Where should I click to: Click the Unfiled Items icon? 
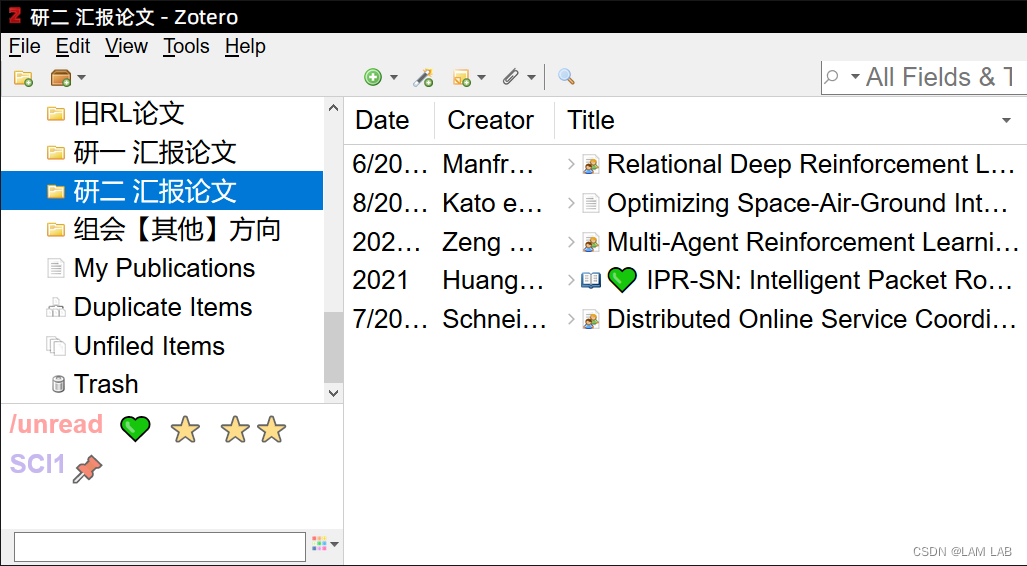(56, 345)
